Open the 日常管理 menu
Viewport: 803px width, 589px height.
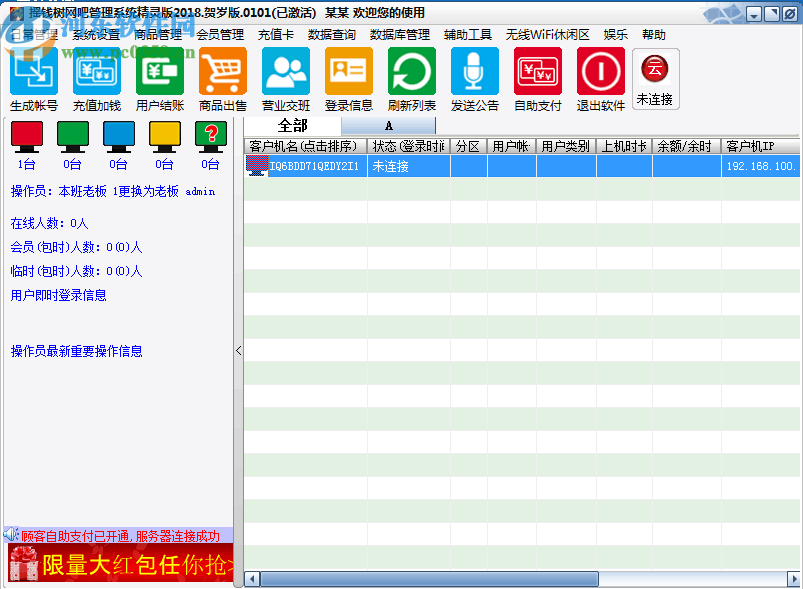pyautogui.click(x=34, y=35)
